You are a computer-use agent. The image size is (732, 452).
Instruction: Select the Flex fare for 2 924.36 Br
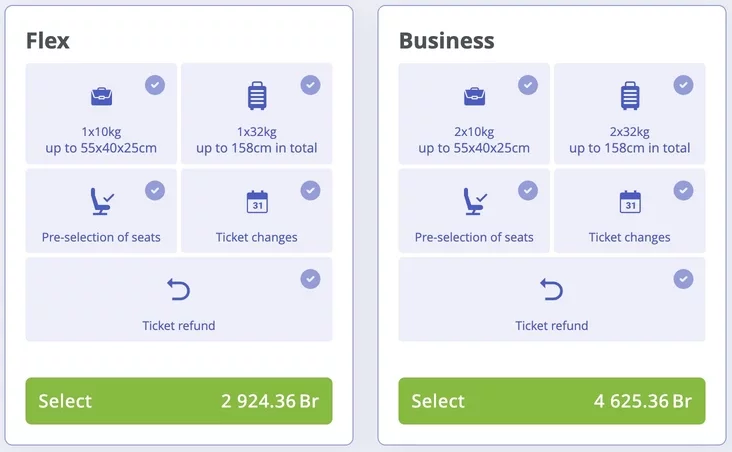(179, 401)
